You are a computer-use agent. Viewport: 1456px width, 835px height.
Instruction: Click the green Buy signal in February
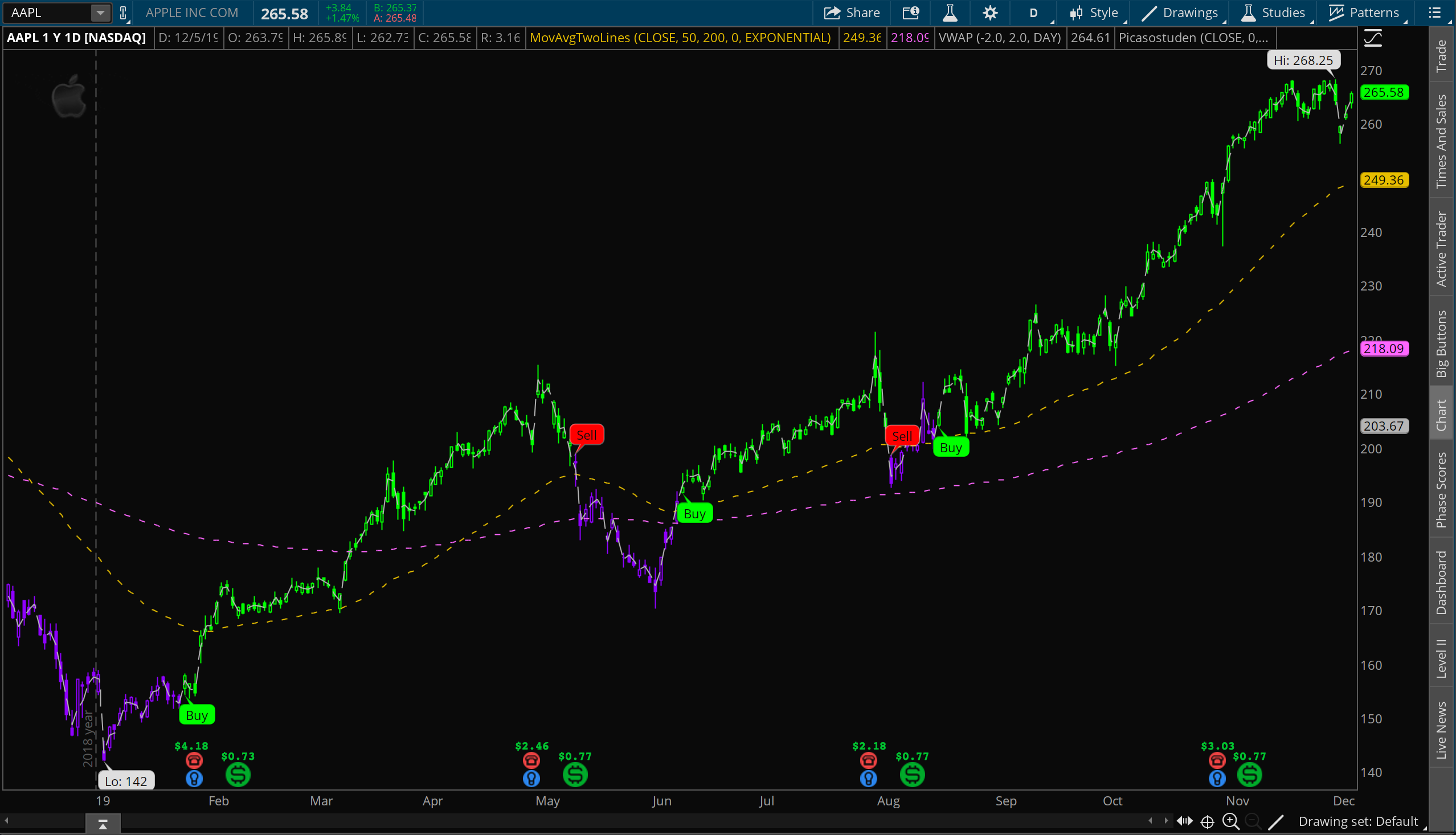click(x=197, y=715)
